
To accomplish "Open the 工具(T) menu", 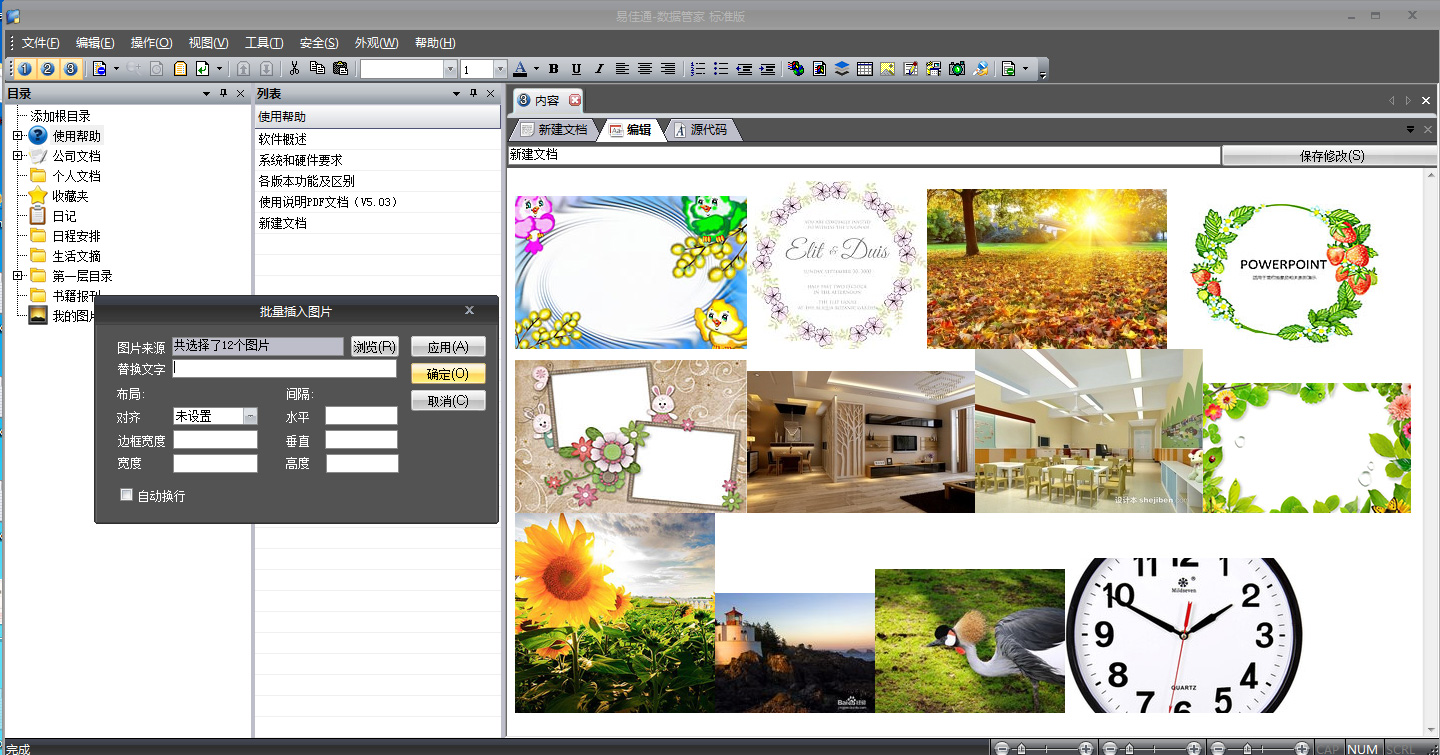I will pyautogui.click(x=264, y=43).
